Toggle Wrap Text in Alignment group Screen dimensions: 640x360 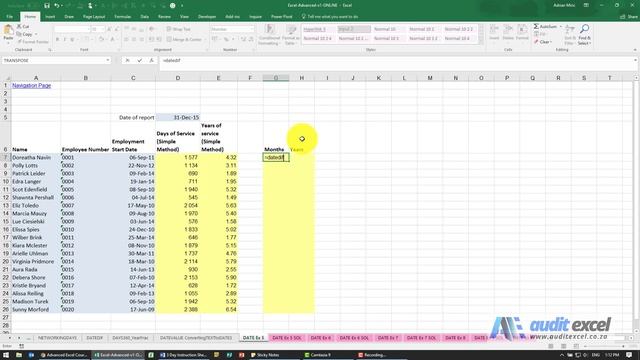(179, 29)
